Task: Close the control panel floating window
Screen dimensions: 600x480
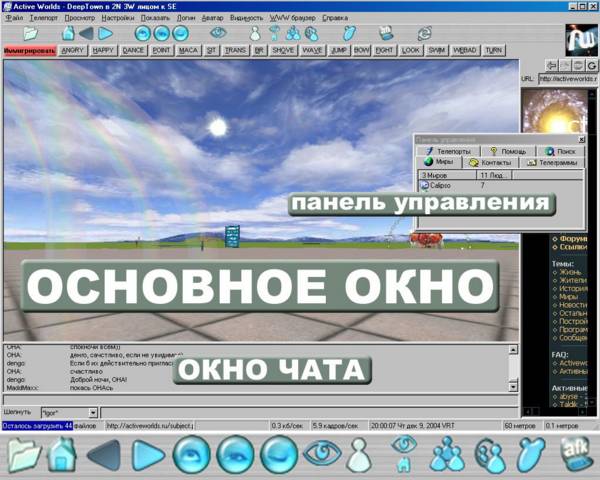Action: (x=581, y=140)
